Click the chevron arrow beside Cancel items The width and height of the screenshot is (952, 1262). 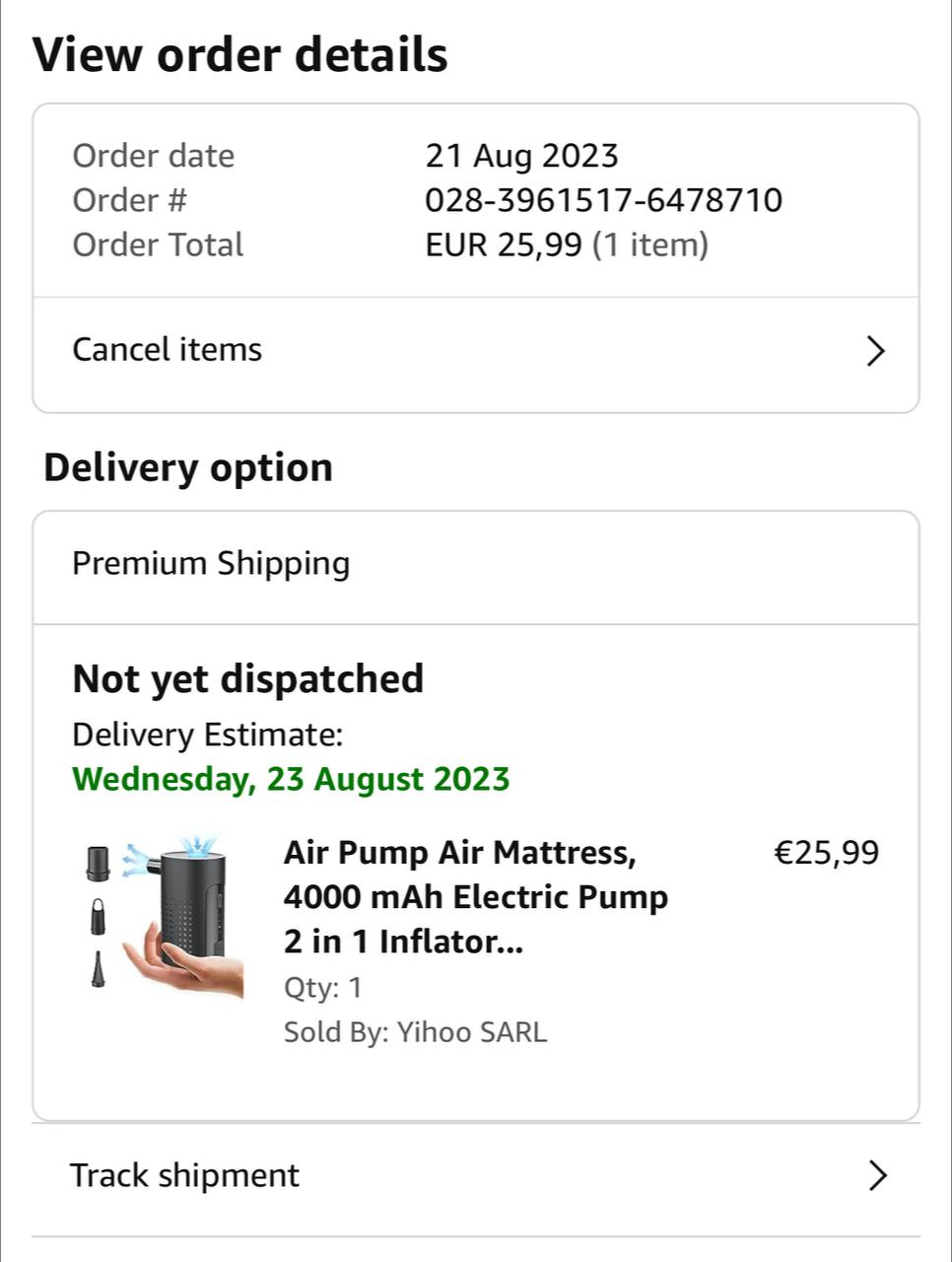click(x=875, y=351)
